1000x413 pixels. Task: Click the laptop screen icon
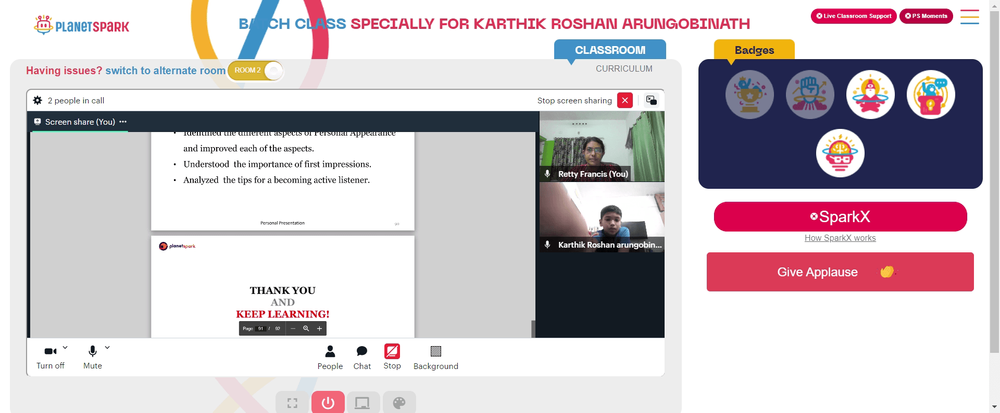pyautogui.click(x=363, y=403)
